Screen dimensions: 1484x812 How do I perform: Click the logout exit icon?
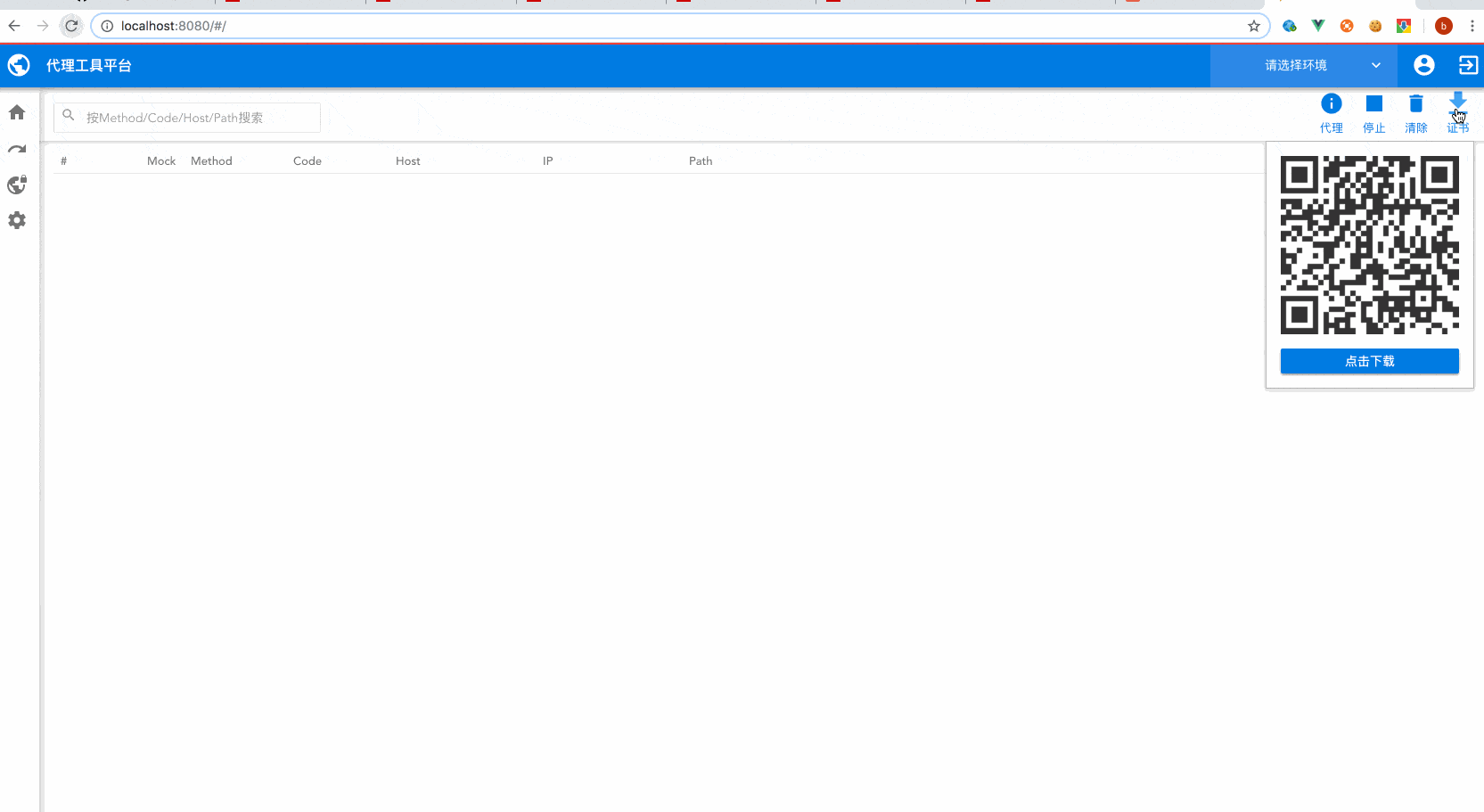1468,65
